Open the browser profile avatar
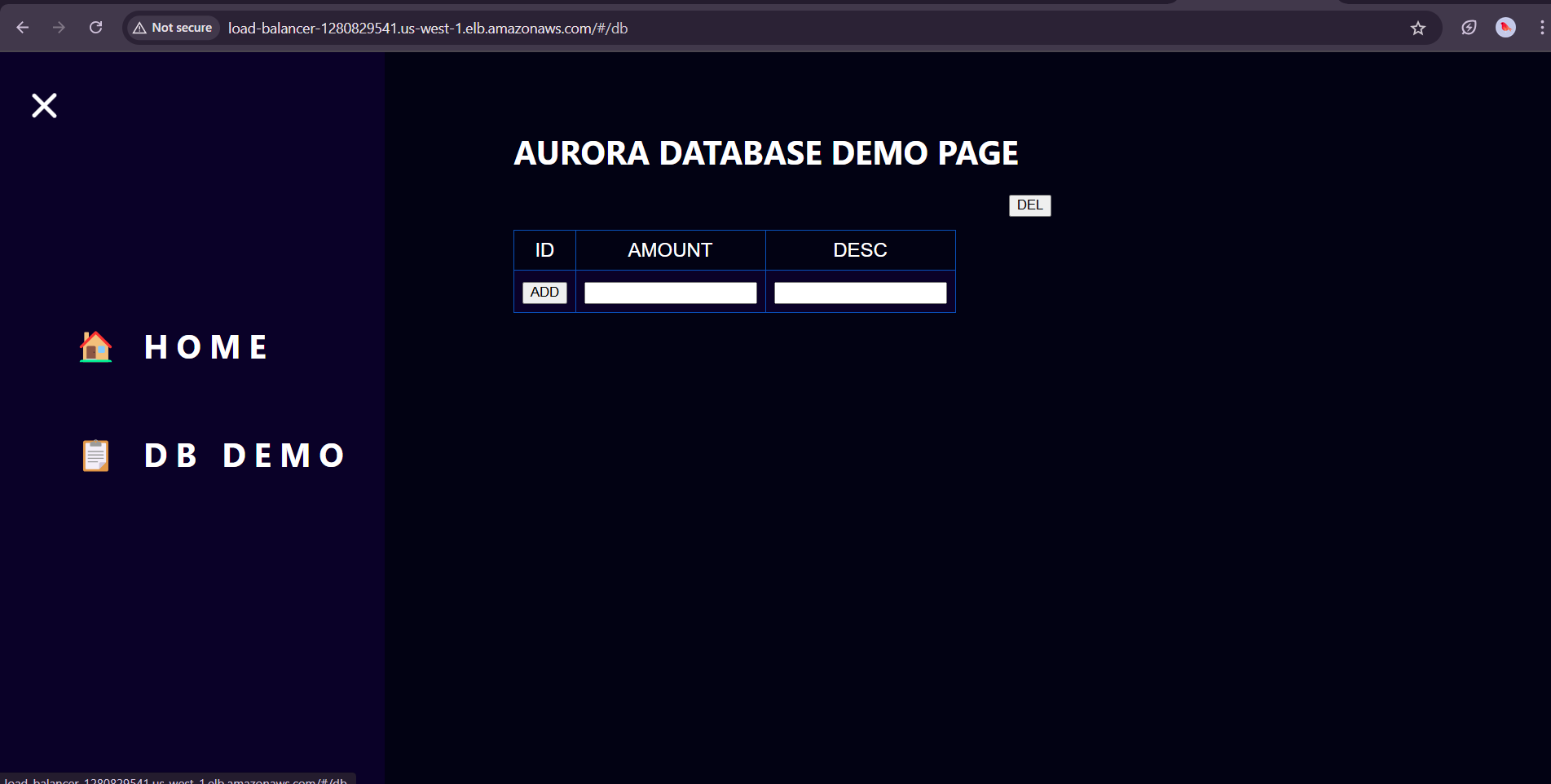 click(x=1505, y=28)
